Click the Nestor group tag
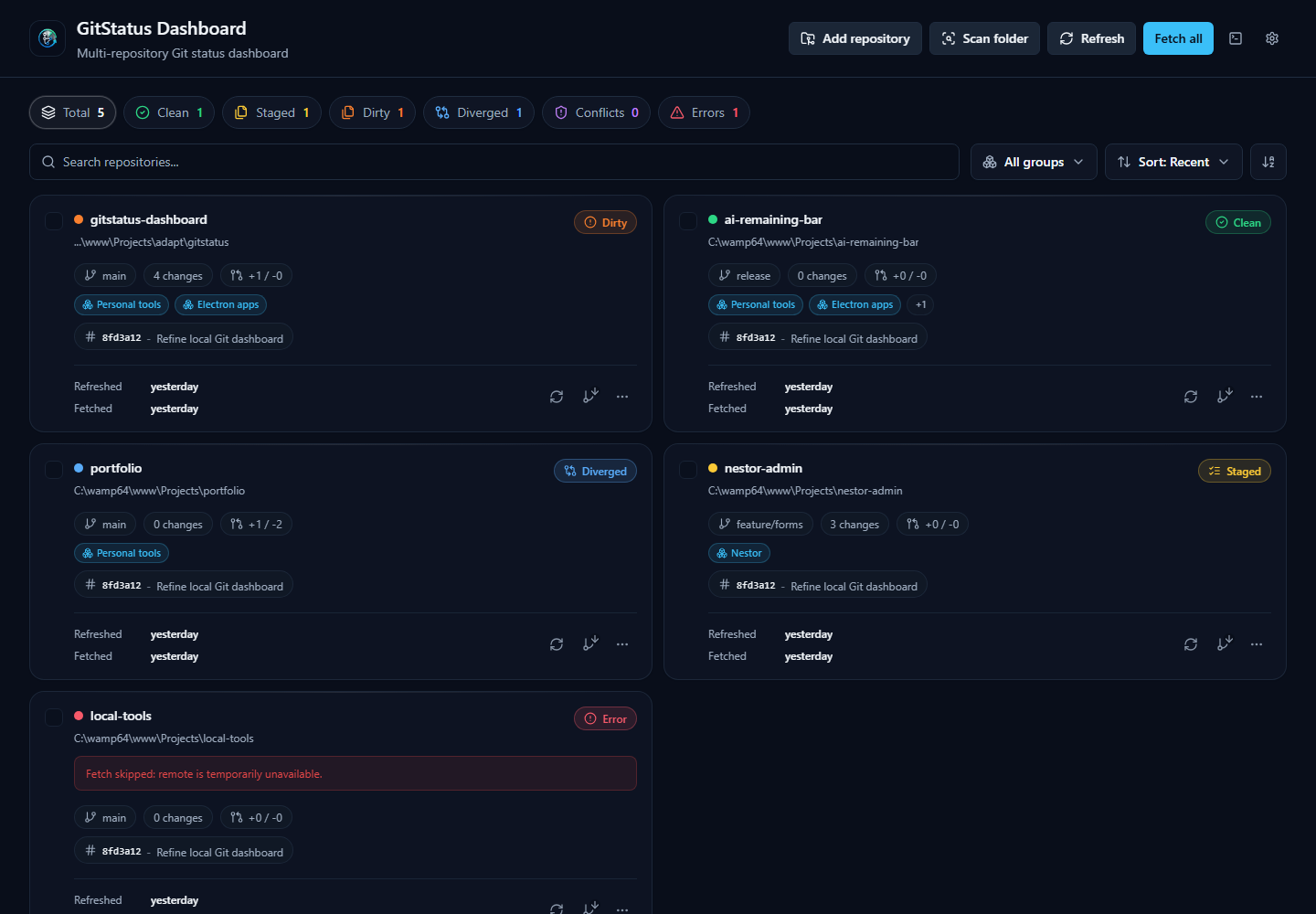 (739, 553)
